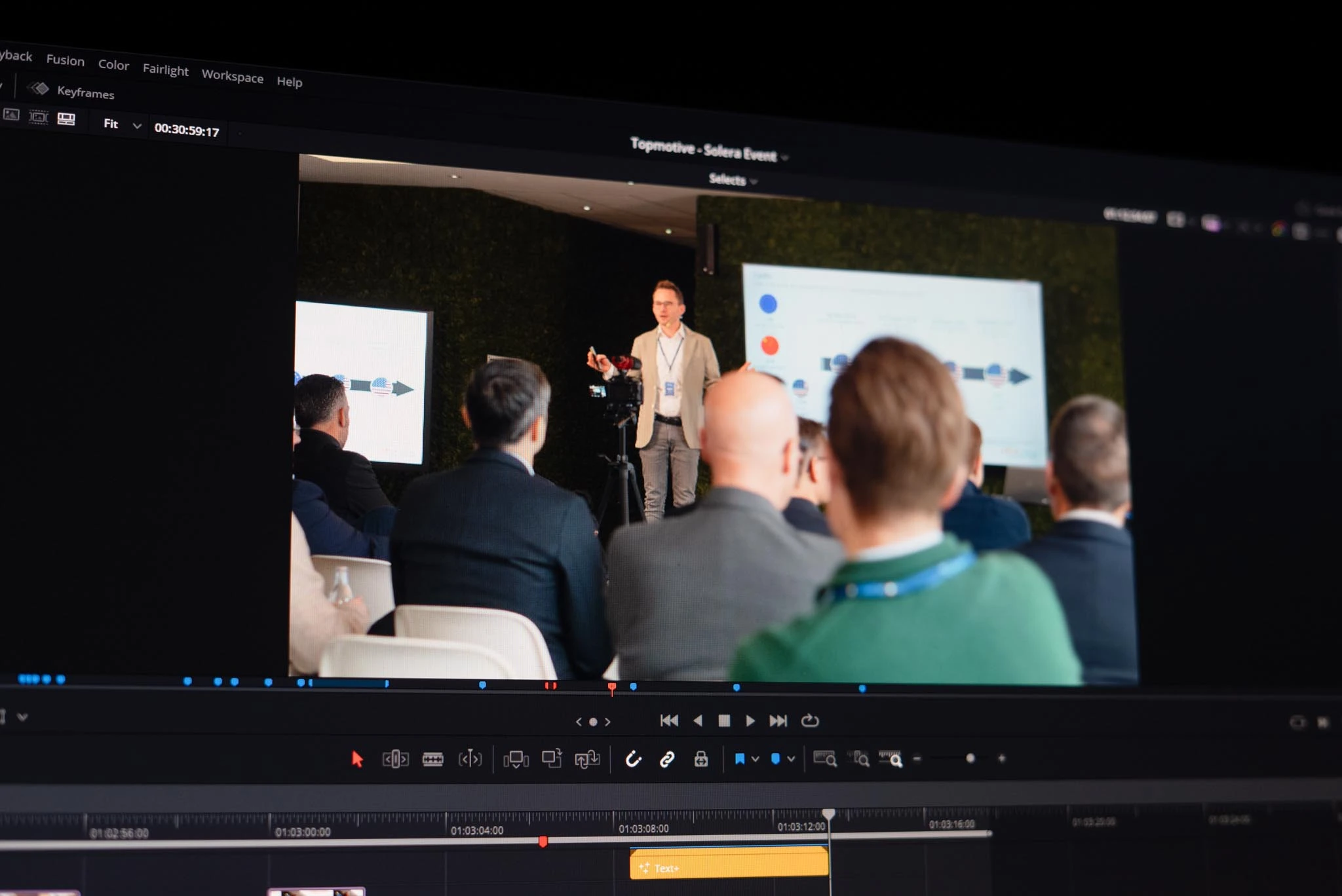Toggle timeline Snapping magnet
This screenshot has width=1342, height=896.
click(x=633, y=759)
